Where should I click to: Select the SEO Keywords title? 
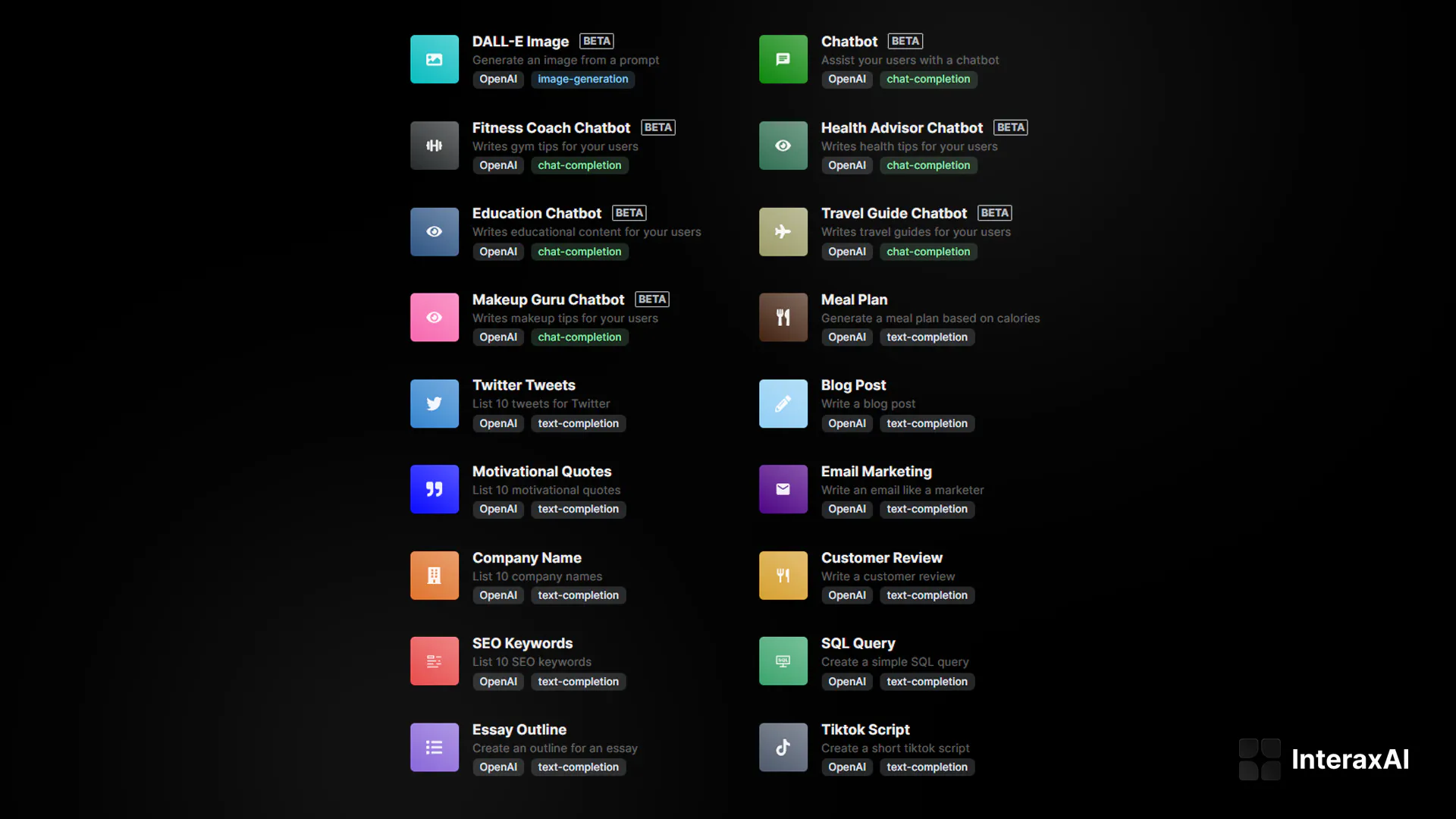tap(522, 644)
